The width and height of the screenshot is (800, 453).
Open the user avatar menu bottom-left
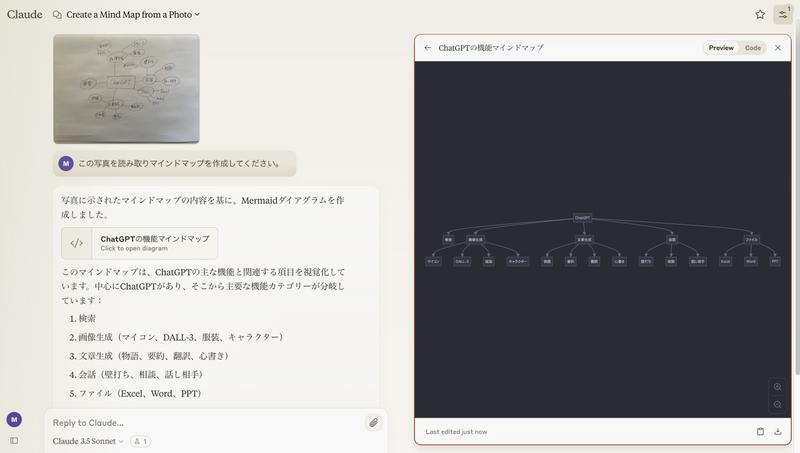tap(14, 419)
